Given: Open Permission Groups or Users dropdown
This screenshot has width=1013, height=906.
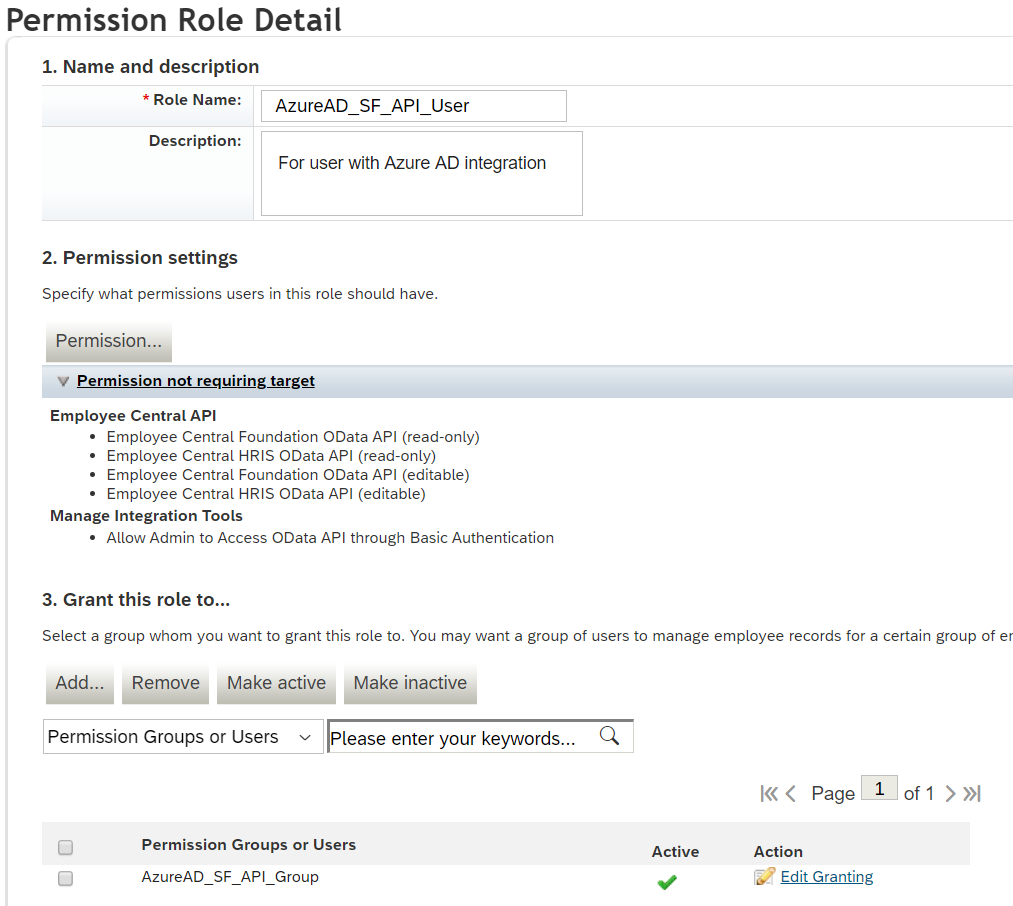Looking at the screenshot, I should pos(183,737).
